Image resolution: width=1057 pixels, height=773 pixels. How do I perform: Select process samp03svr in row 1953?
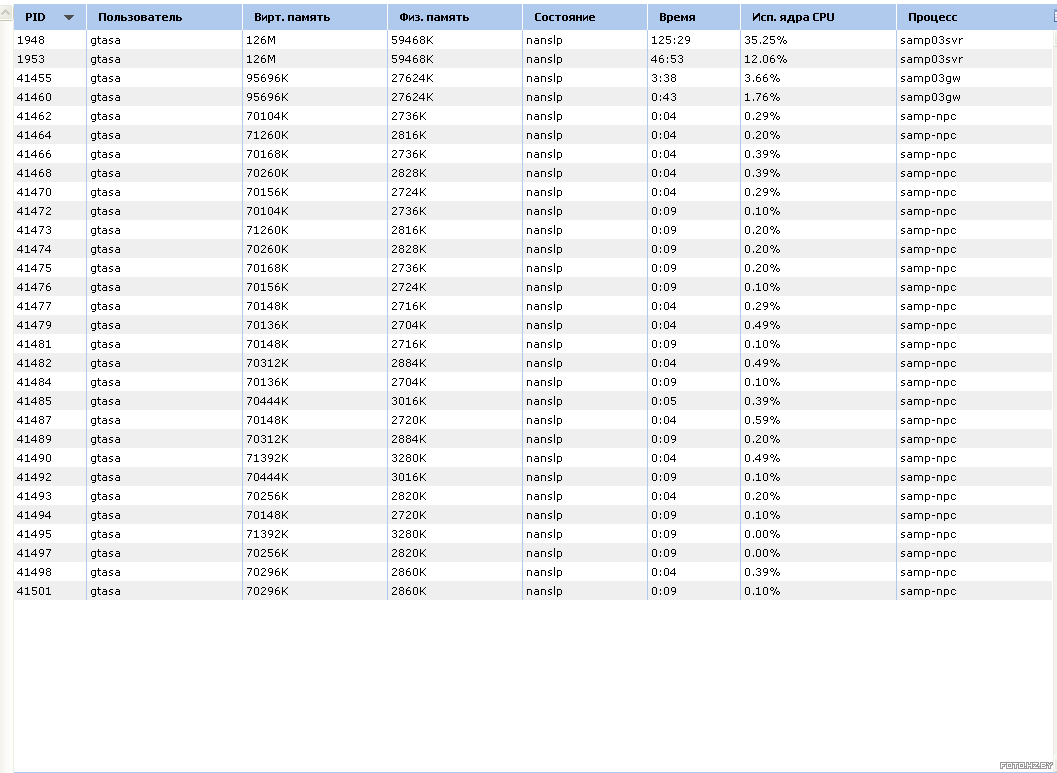coord(932,59)
